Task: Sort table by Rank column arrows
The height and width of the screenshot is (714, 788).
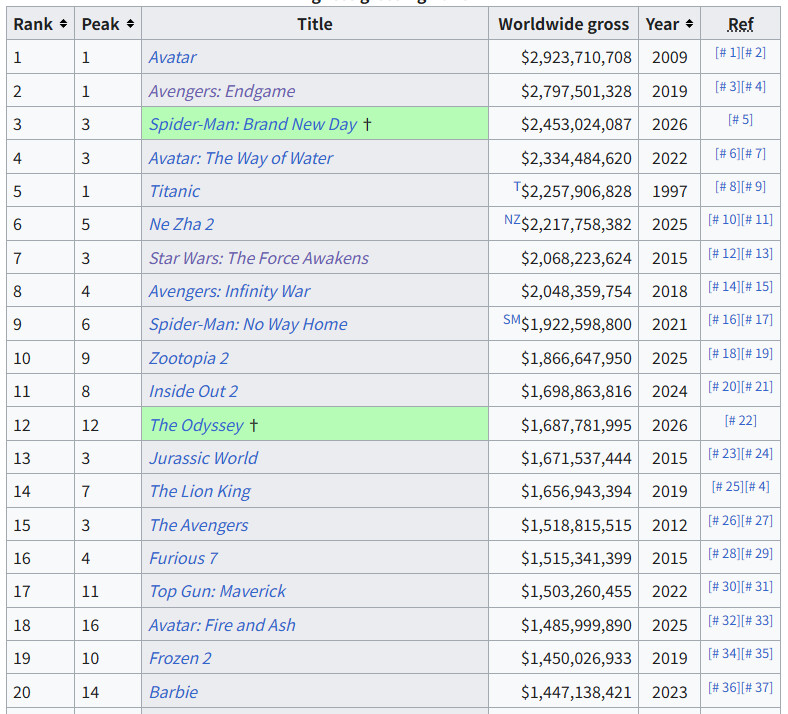Action: pyautogui.click(x=63, y=24)
